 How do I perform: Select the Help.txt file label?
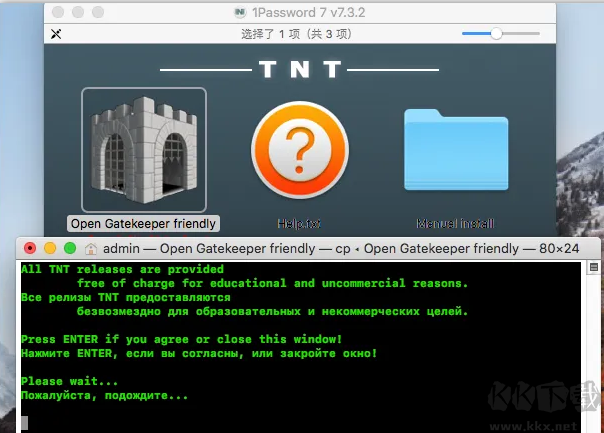pos(299,224)
